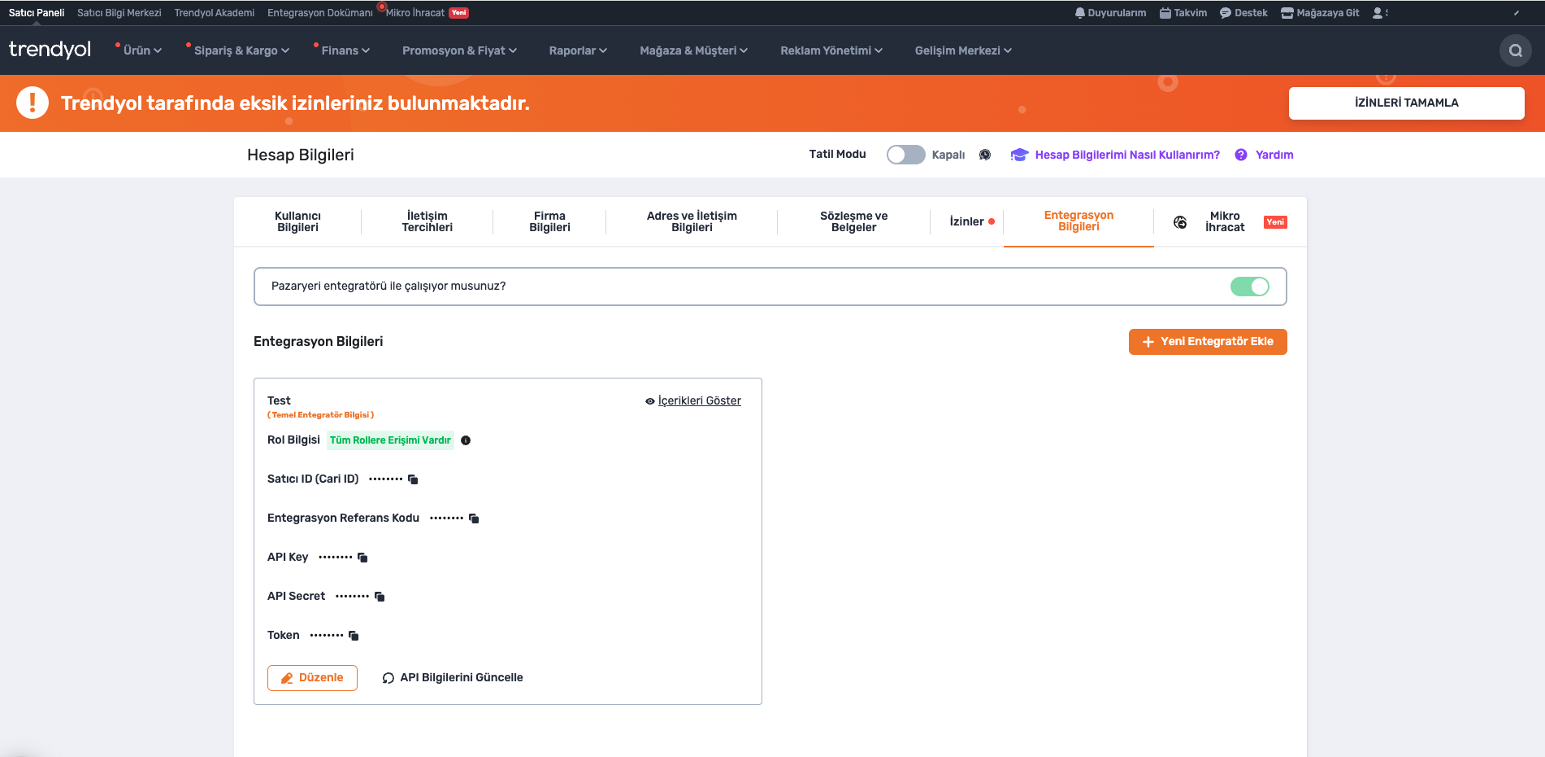The height and width of the screenshot is (757, 1545).
Task: Copy the API Secret value
Action: coord(380,597)
